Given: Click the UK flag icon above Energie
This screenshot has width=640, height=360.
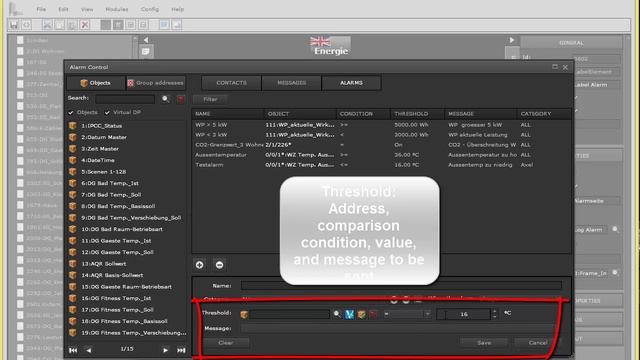Looking at the screenshot, I should 320,41.
